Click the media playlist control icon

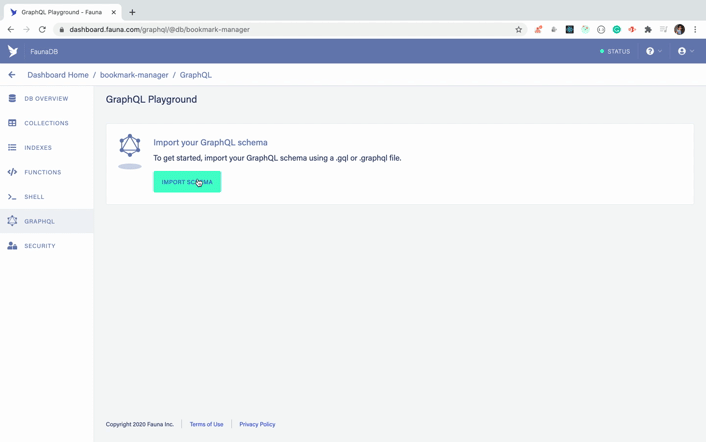click(x=664, y=30)
